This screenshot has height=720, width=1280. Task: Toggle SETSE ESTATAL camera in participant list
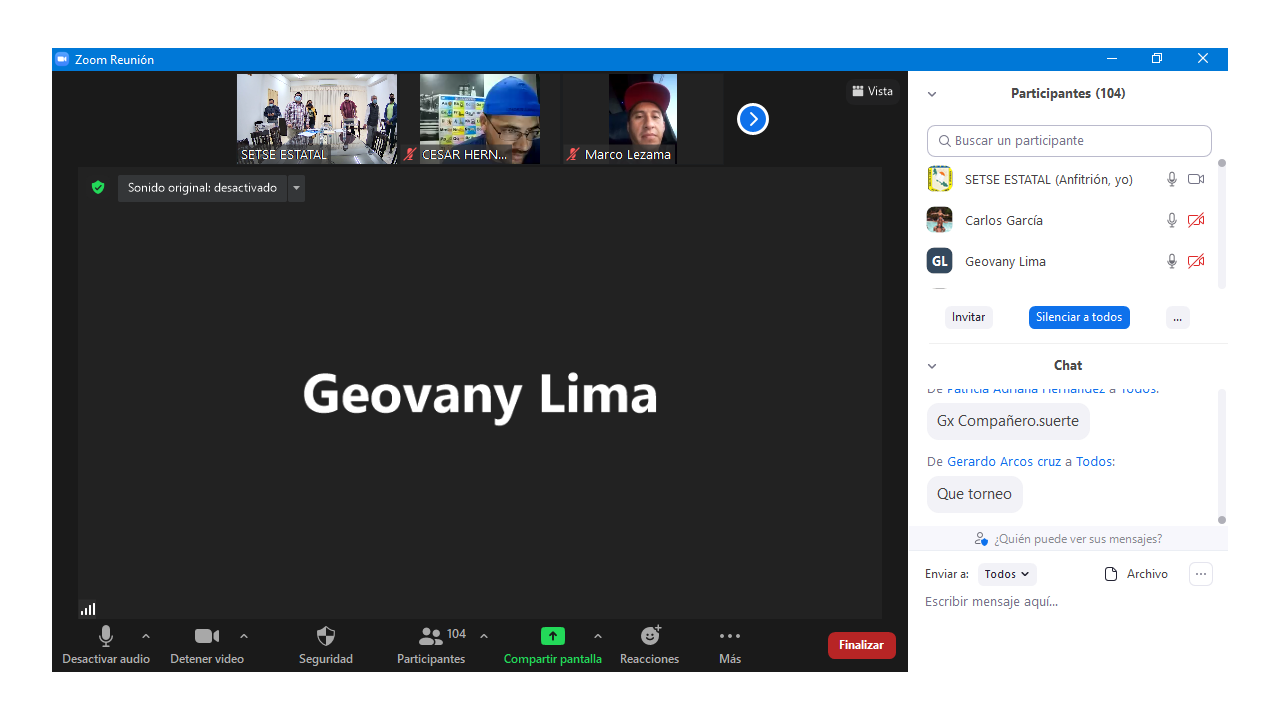(x=1196, y=179)
